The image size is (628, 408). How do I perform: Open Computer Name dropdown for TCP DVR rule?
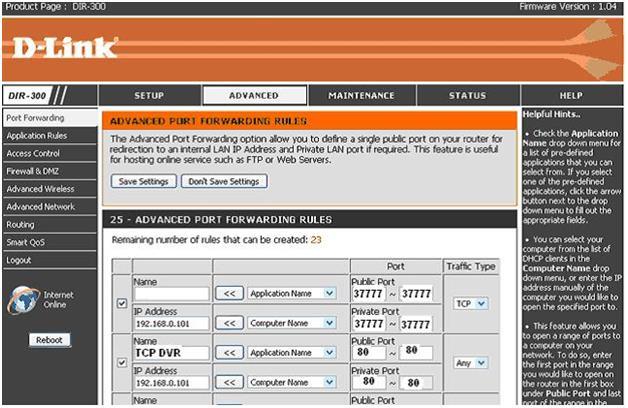pyautogui.click(x=291, y=382)
